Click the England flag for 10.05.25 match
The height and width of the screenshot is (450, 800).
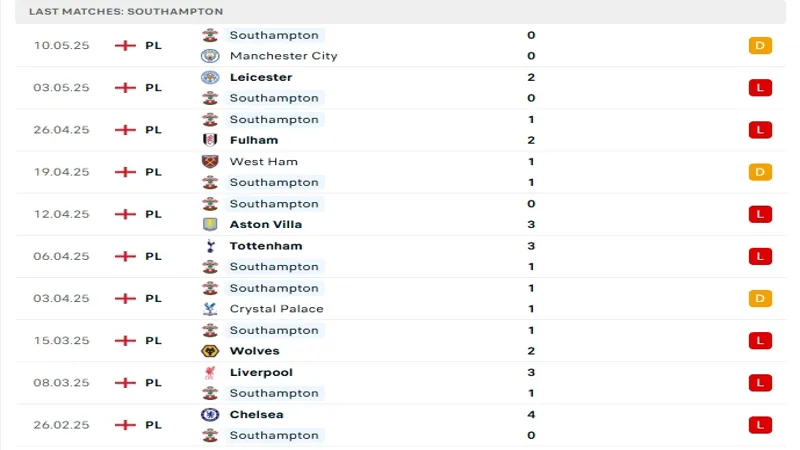[x=125, y=45]
